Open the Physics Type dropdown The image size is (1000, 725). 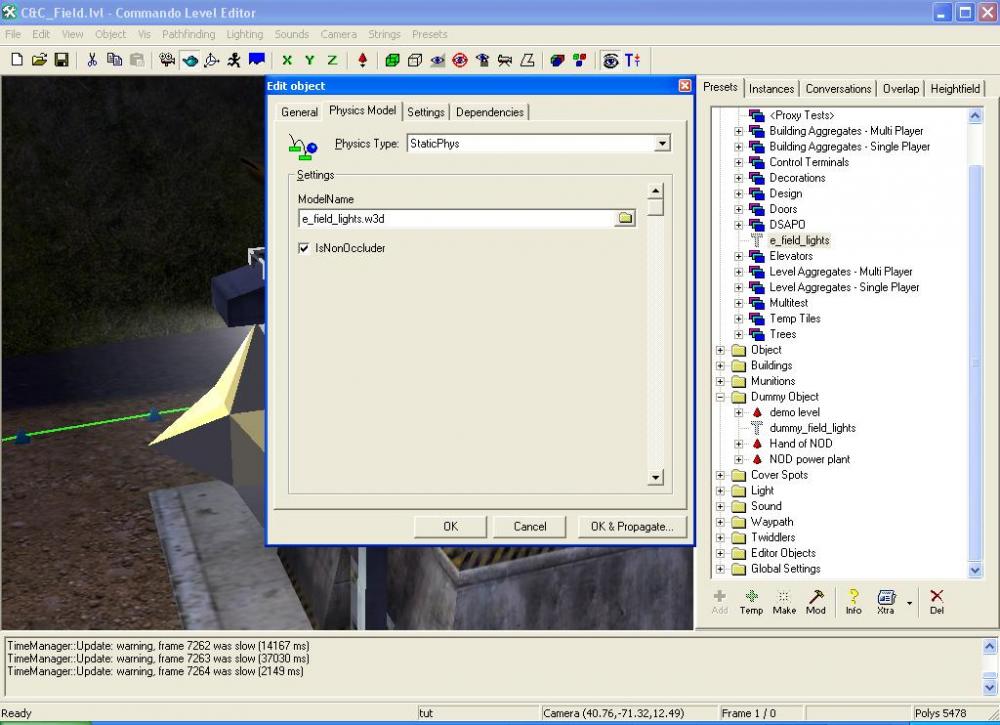661,144
